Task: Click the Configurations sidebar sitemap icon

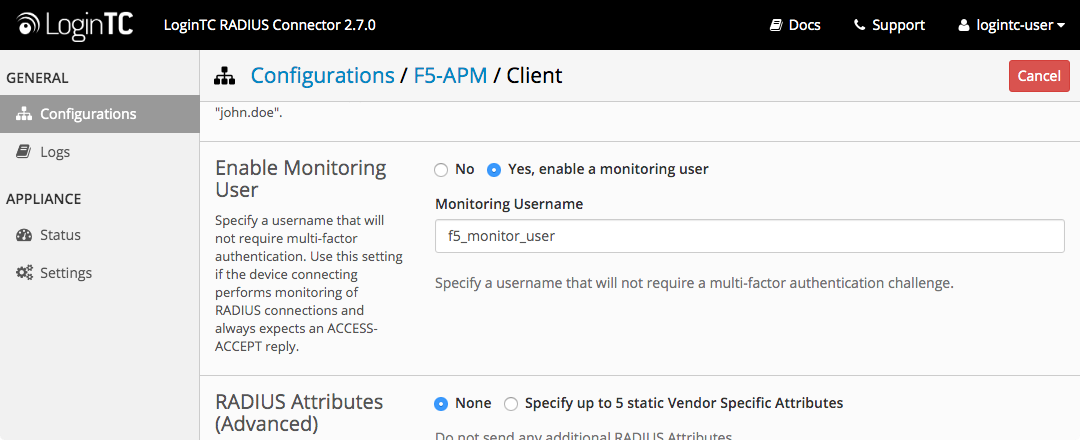Action: (24, 114)
